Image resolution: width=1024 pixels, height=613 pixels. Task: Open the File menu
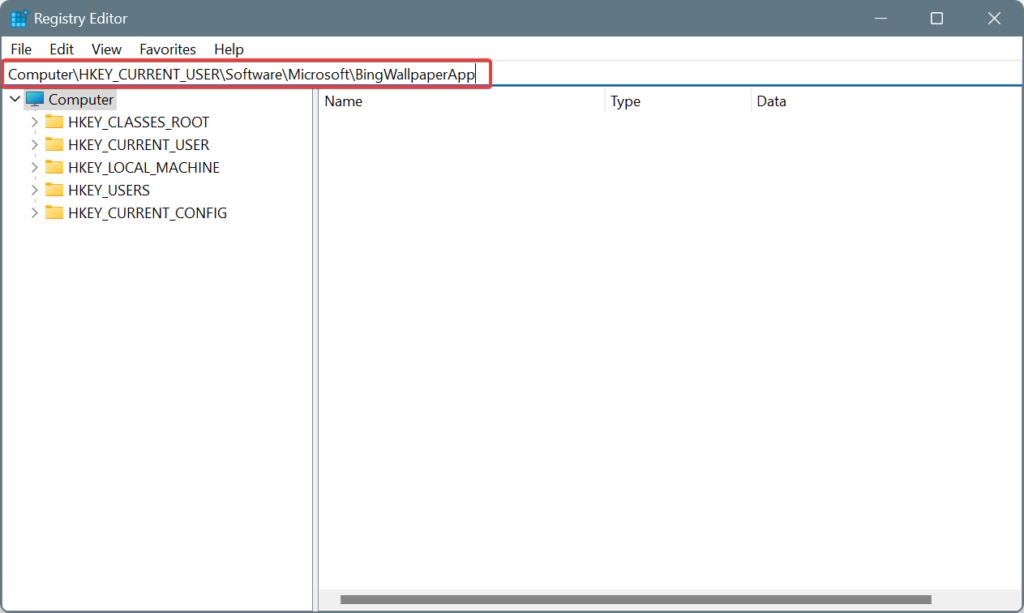21,49
